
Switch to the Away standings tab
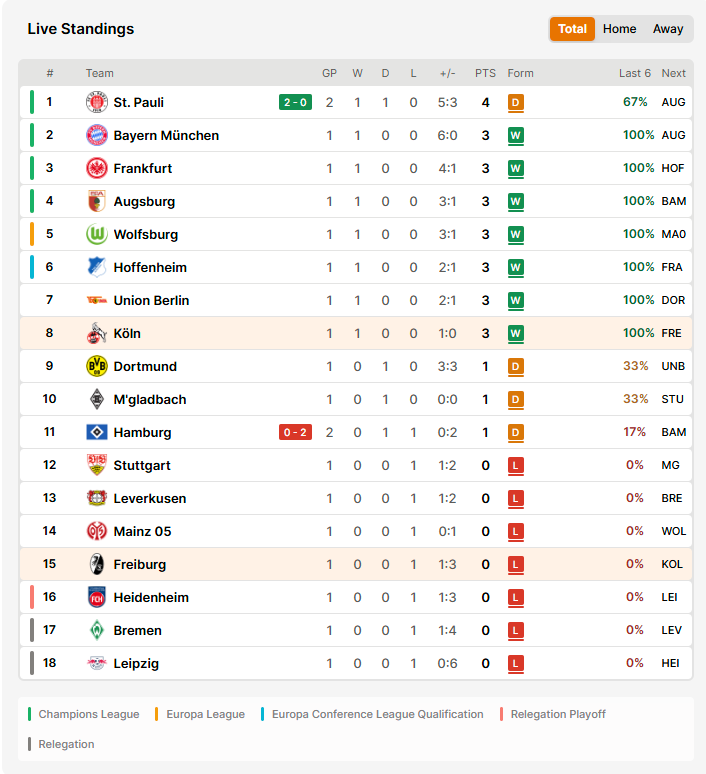point(667,29)
